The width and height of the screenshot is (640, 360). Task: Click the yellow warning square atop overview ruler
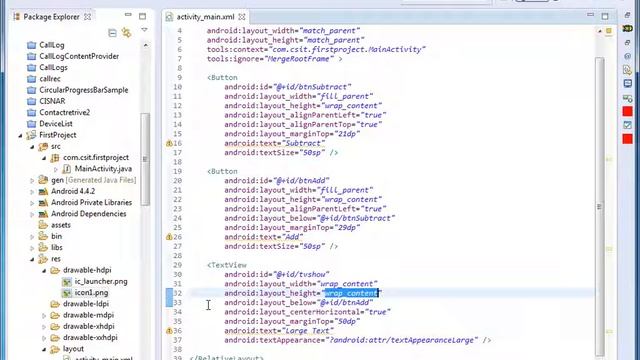click(x=609, y=31)
